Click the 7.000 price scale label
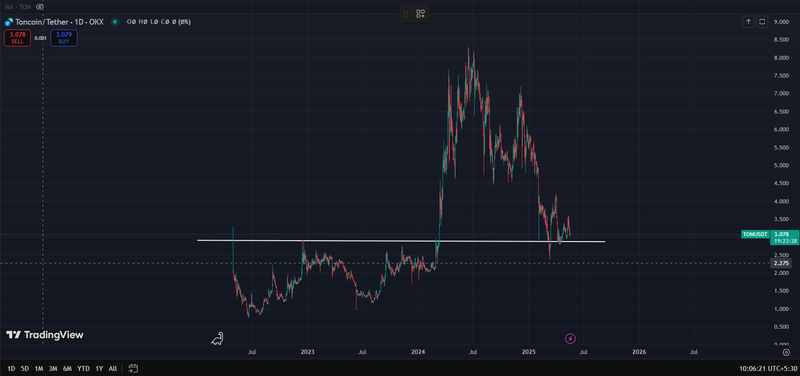Viewport: 800px width, 376px height. (x=781, y=93)
